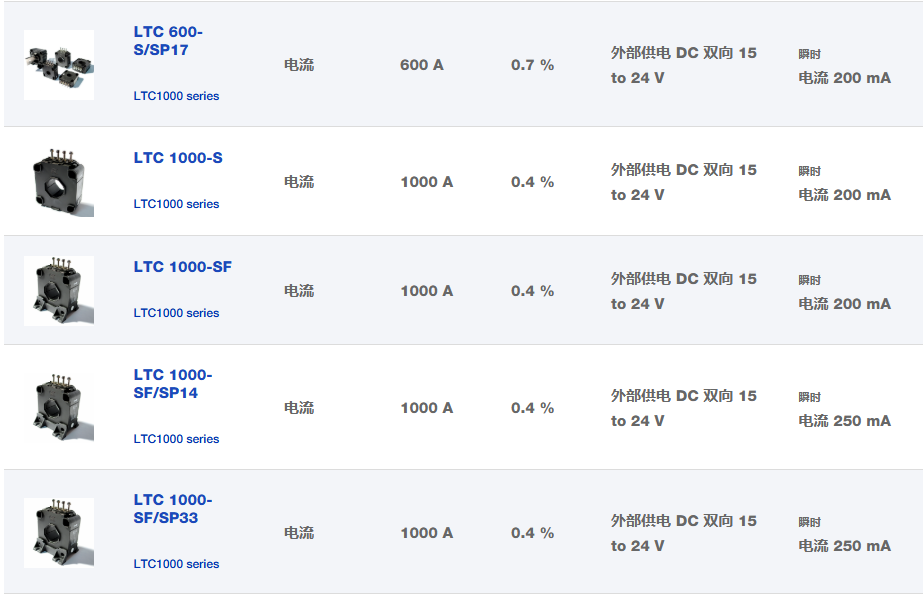This screenshot has width=924, height=594.
Task: Follow LTC1000 series link under LTC 1000-SF/SP14
Action: [x=176, y=439]
